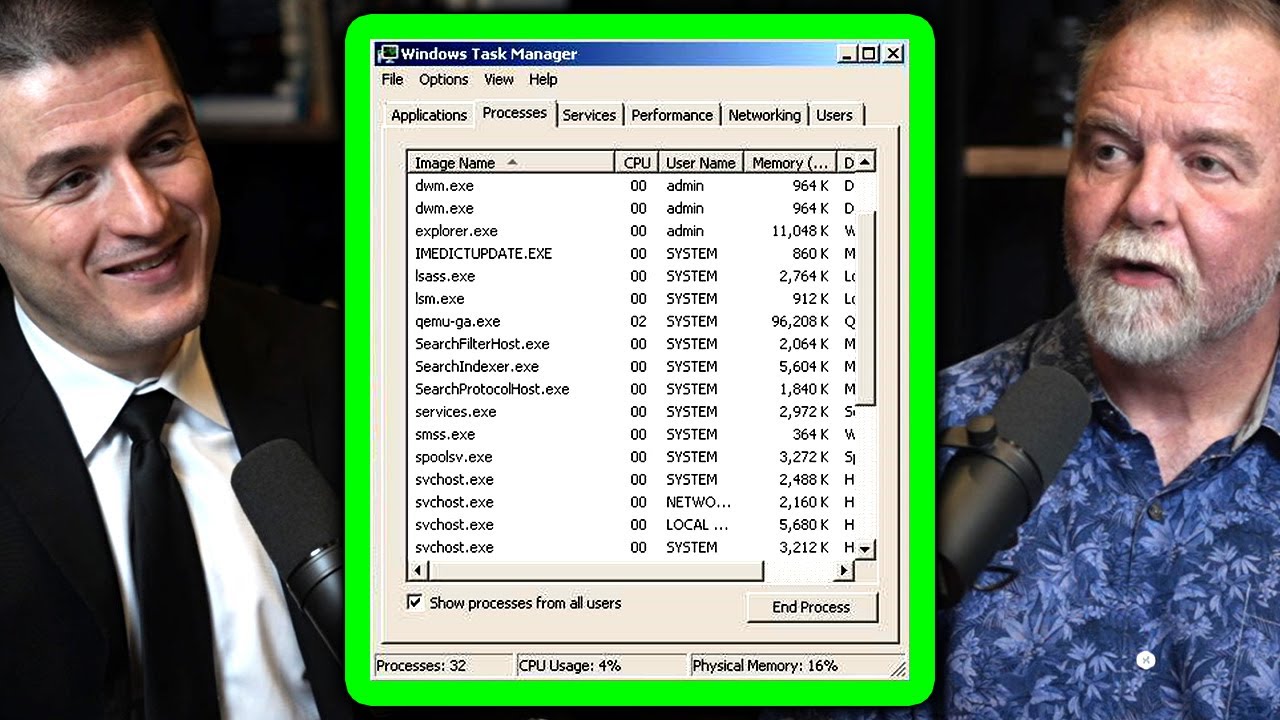Viewport: 1280px width, 720px height.
Task: Sort by the Memory column header
Action: pos(790,162)
